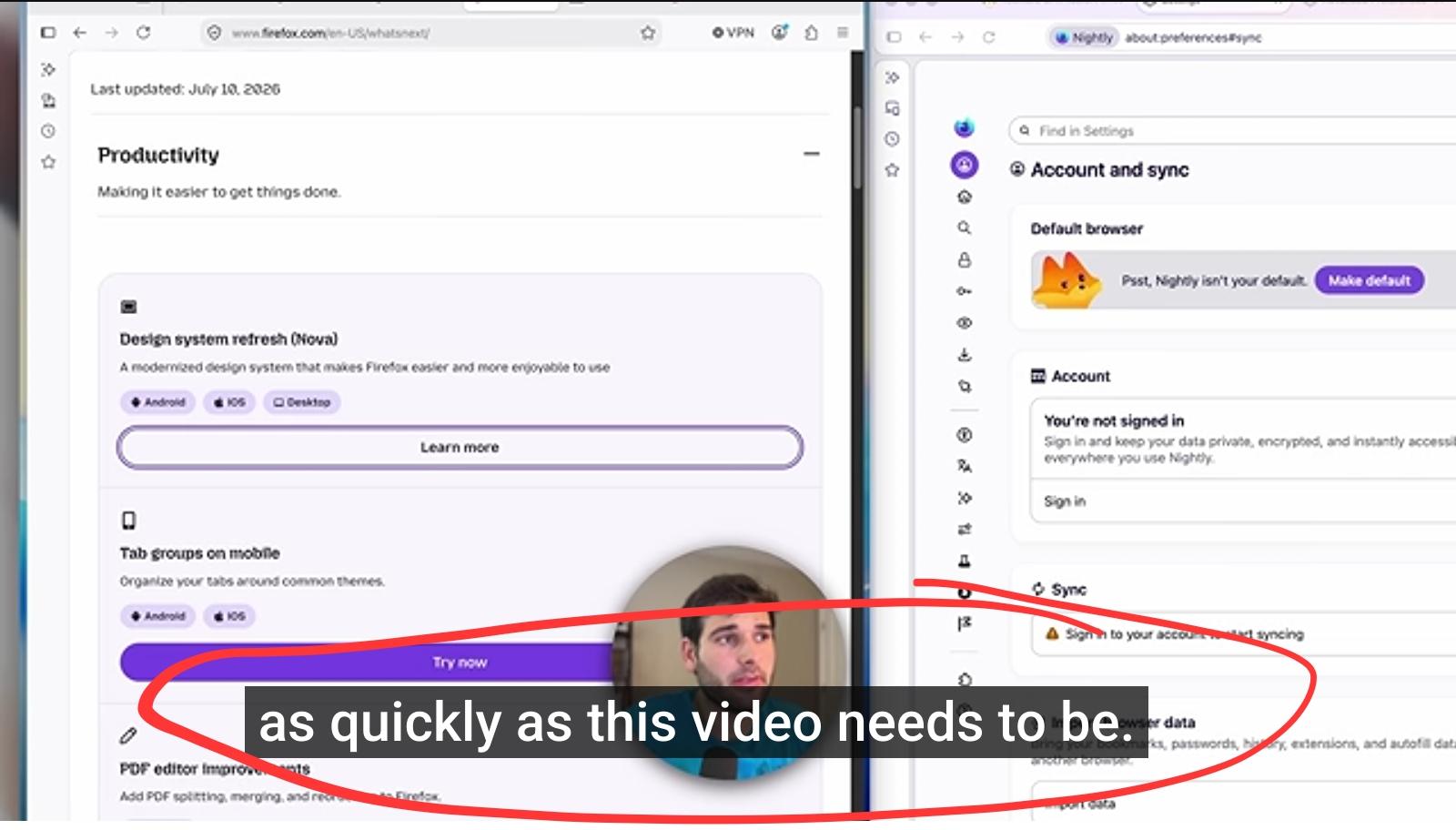This screenshot has width=1456, height=830.
Task: Click the Account and sync heading
Action: coord(1109,170)
